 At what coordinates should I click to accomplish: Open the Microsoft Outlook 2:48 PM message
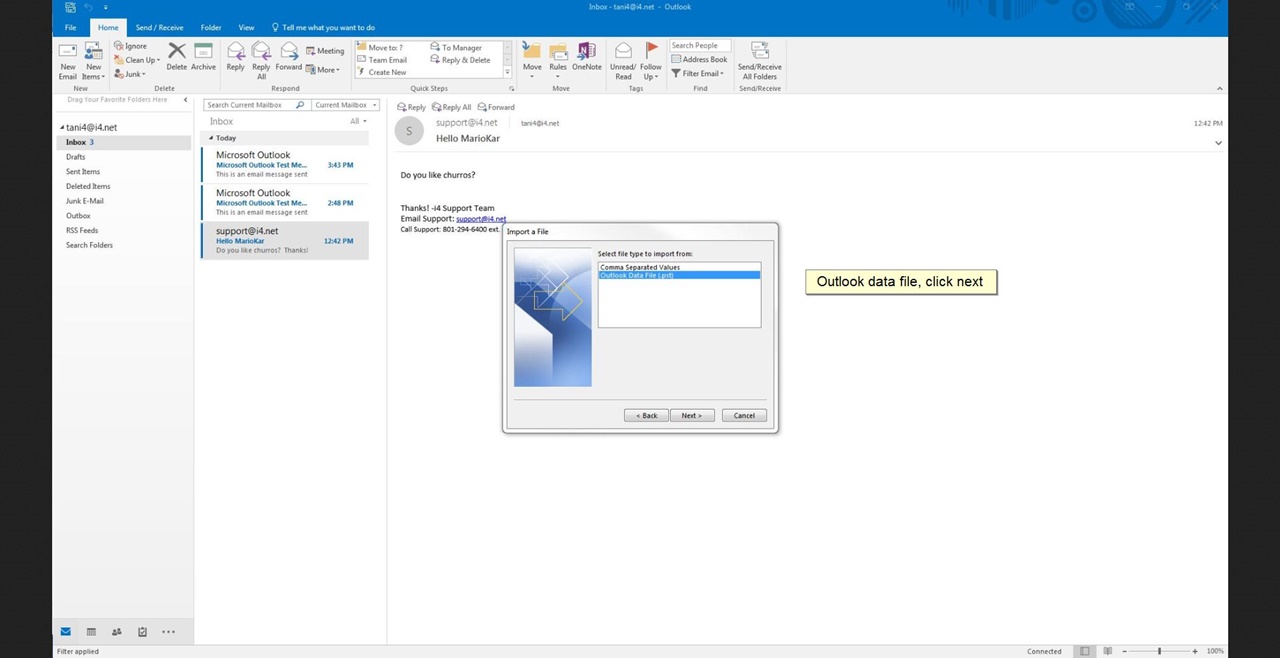click(285, 202)
